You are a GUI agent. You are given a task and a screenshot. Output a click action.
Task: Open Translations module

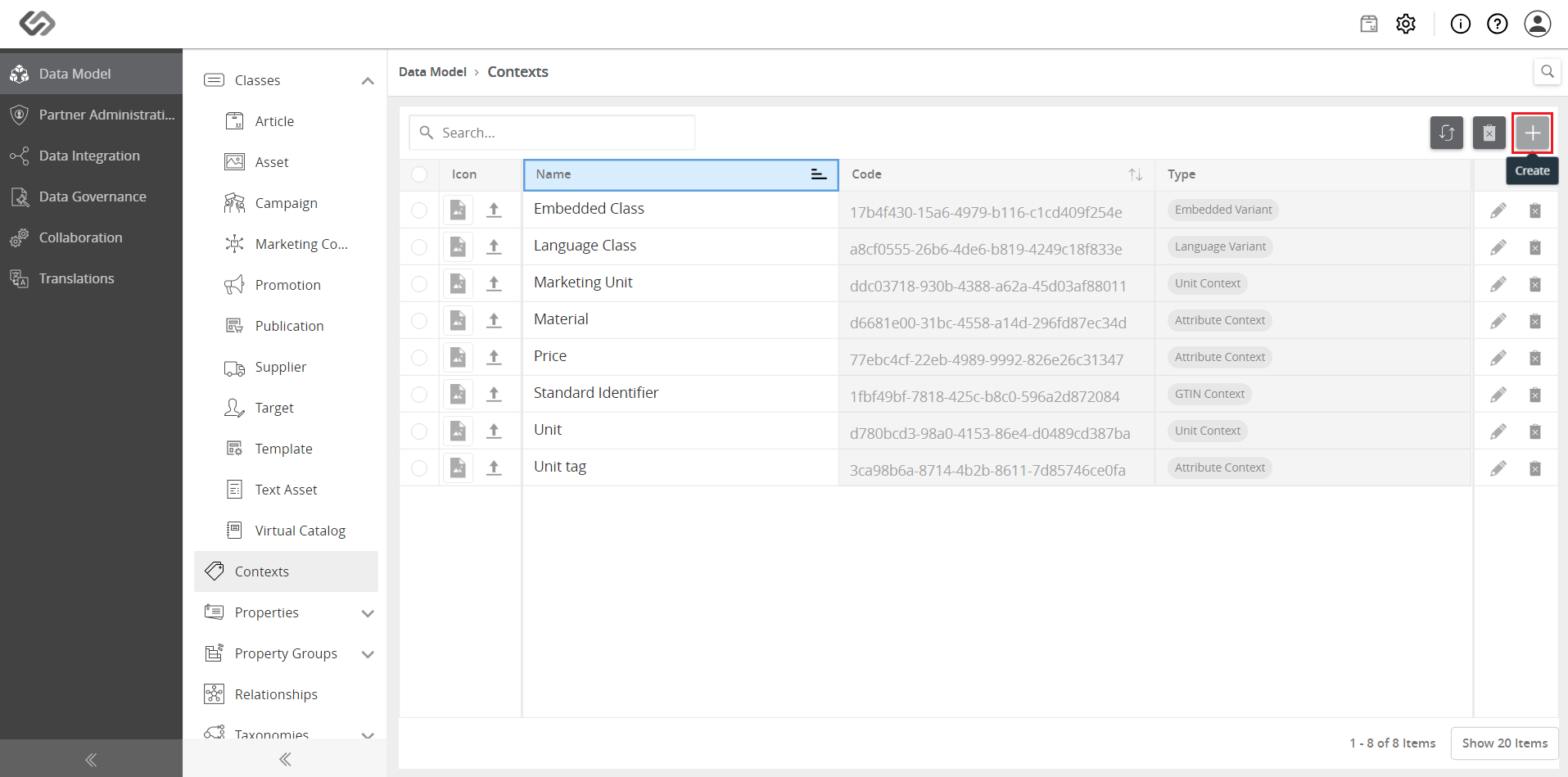click(x=91, y=278)
